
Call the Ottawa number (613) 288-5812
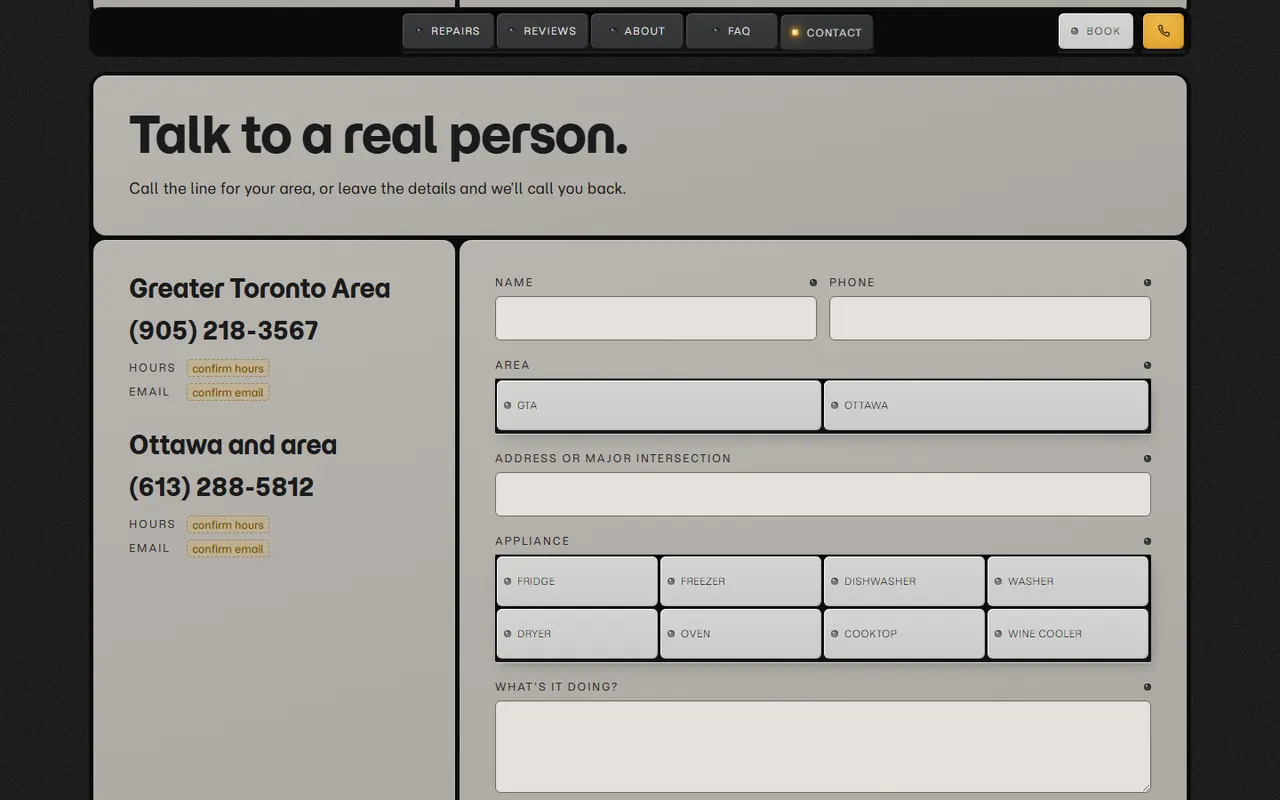pyautogui.click(x=221, y=487)
